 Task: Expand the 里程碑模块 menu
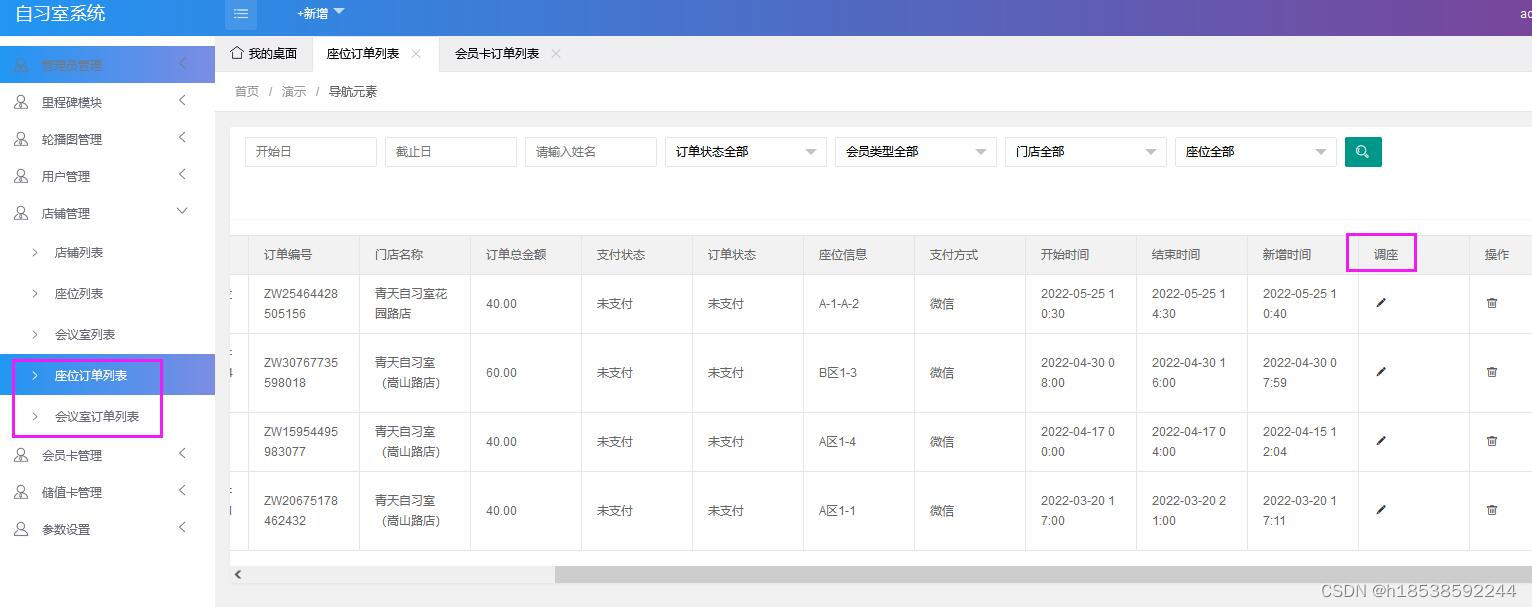tap(182, 100)
